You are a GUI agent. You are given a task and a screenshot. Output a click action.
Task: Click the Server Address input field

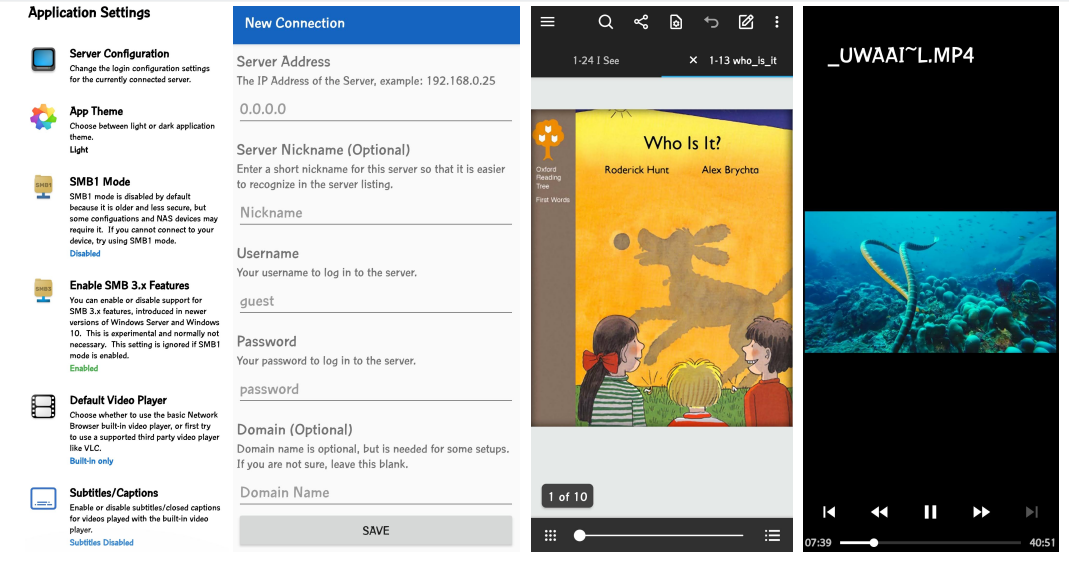376,109
